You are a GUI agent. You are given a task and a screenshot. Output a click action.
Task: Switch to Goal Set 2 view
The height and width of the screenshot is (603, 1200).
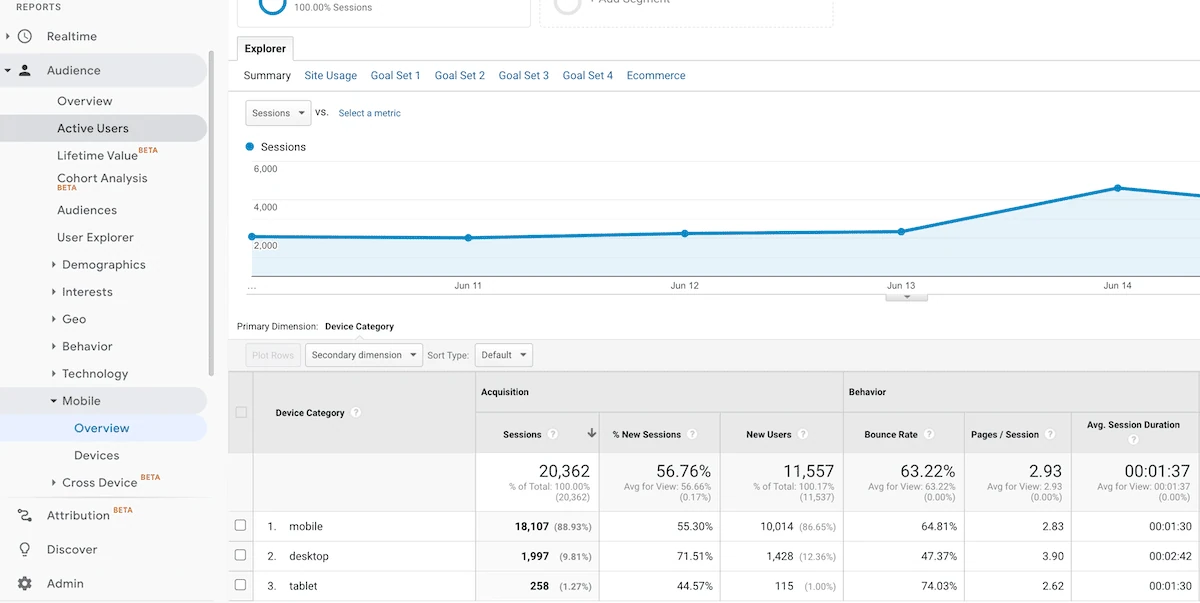tap(460, 76)
